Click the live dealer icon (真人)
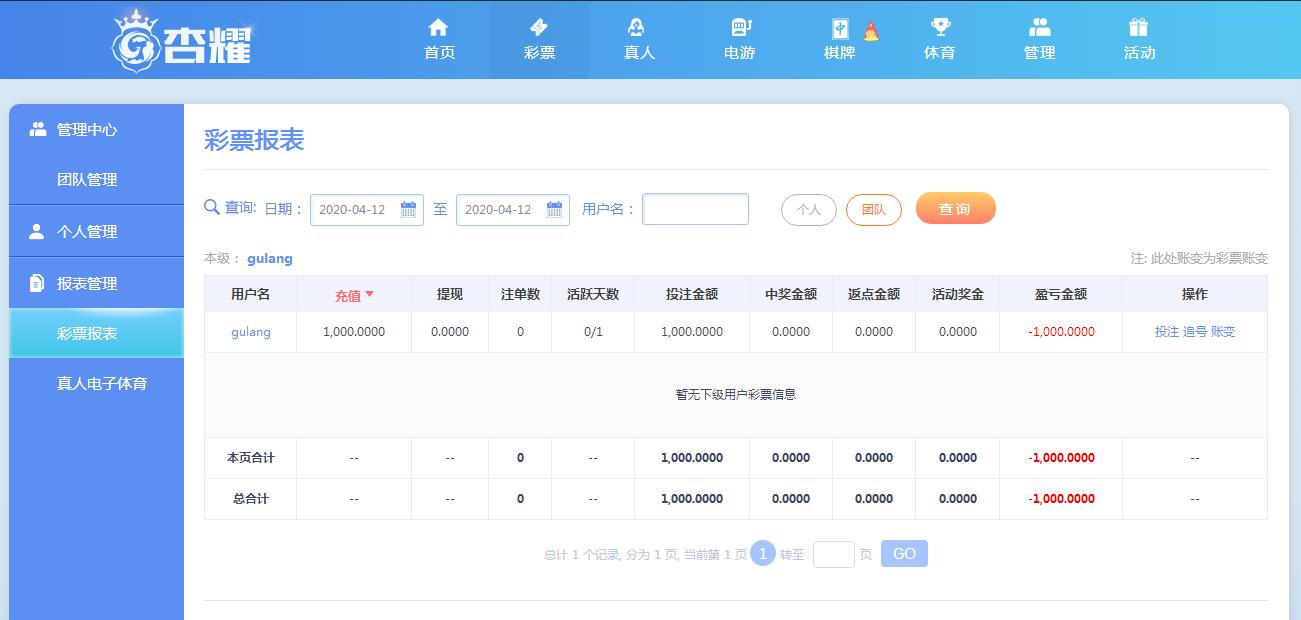Viewport: 1301px width, 620px height. coord(638,28)
